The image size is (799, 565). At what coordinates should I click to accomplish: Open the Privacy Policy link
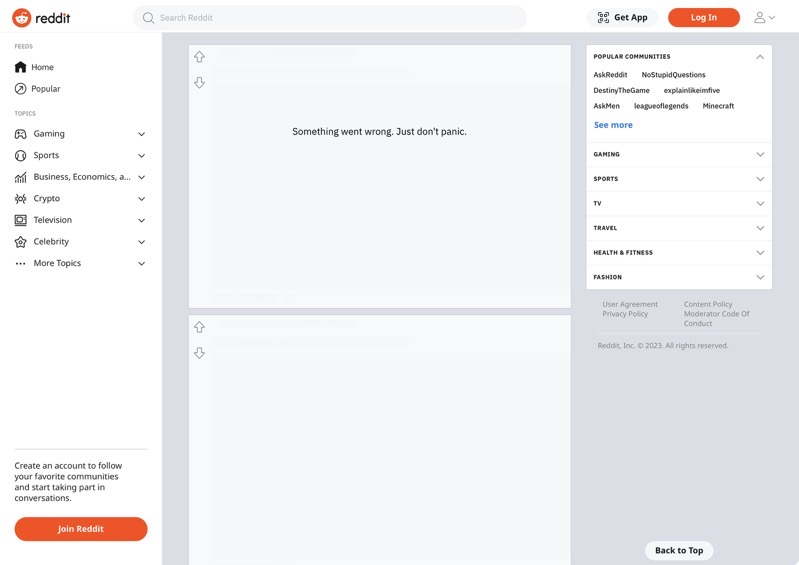[x=625, y=314]
